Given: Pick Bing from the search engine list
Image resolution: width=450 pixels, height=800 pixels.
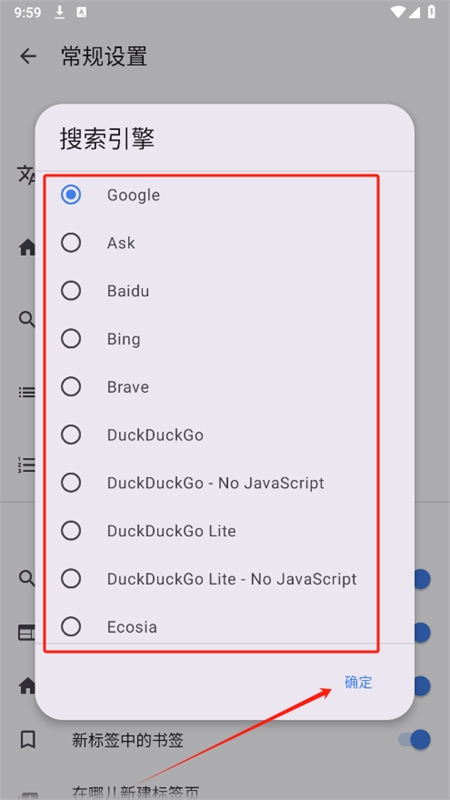Looking at the screenshot, I should 71,339.
